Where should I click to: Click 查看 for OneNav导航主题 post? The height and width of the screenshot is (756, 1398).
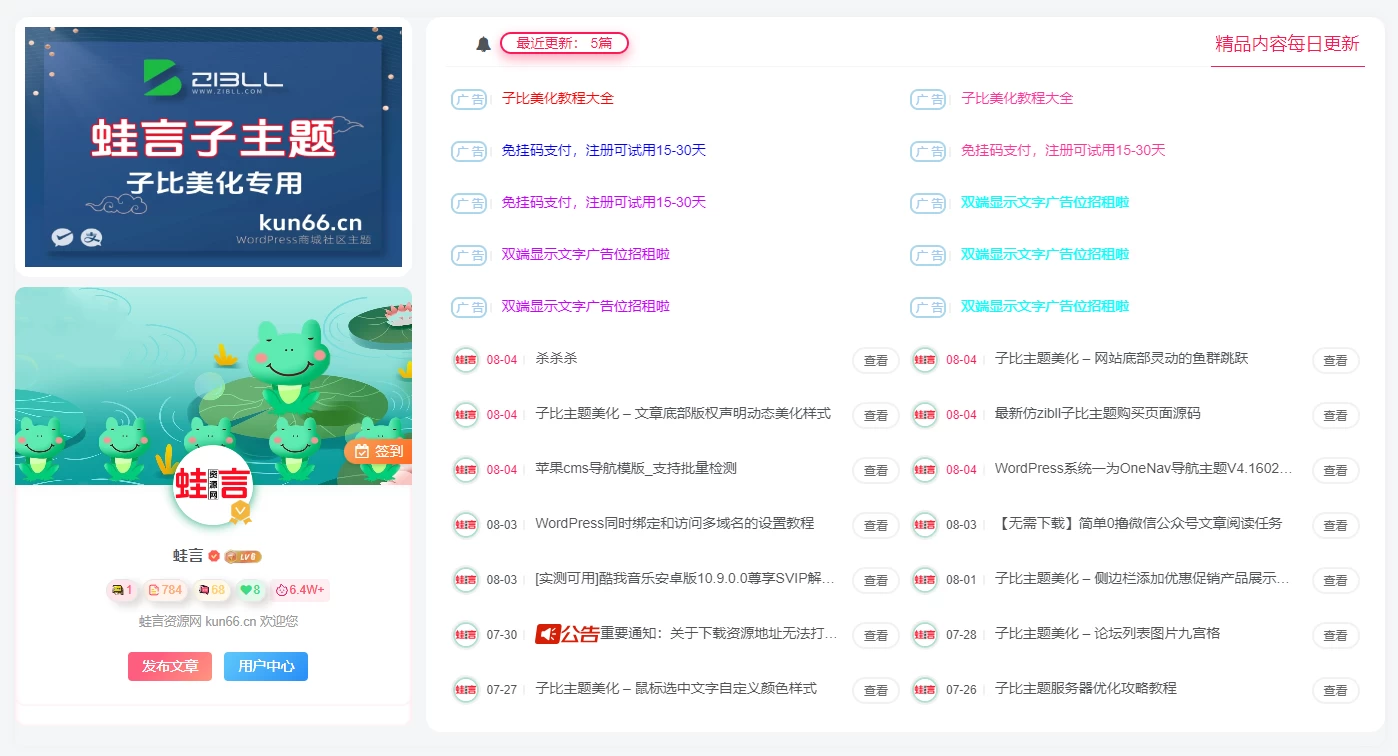click(1336, 470)
